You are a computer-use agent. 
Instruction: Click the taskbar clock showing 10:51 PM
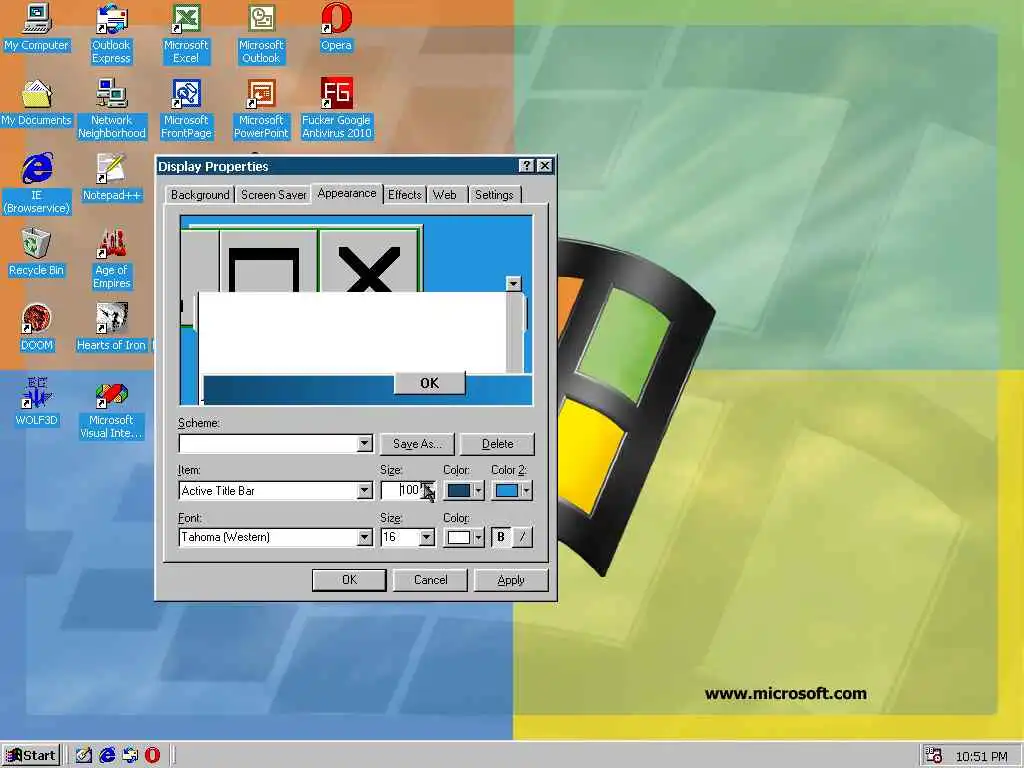pos(981,756)
